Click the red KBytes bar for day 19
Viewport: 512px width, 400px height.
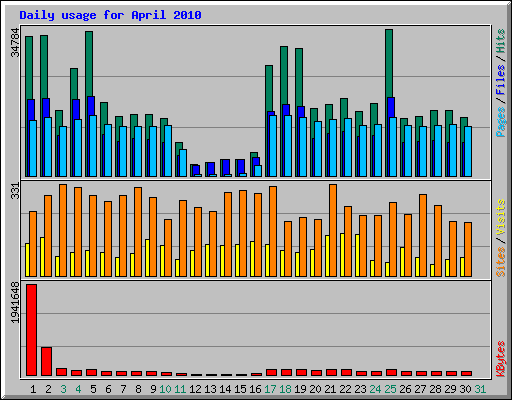click(301, 373)
